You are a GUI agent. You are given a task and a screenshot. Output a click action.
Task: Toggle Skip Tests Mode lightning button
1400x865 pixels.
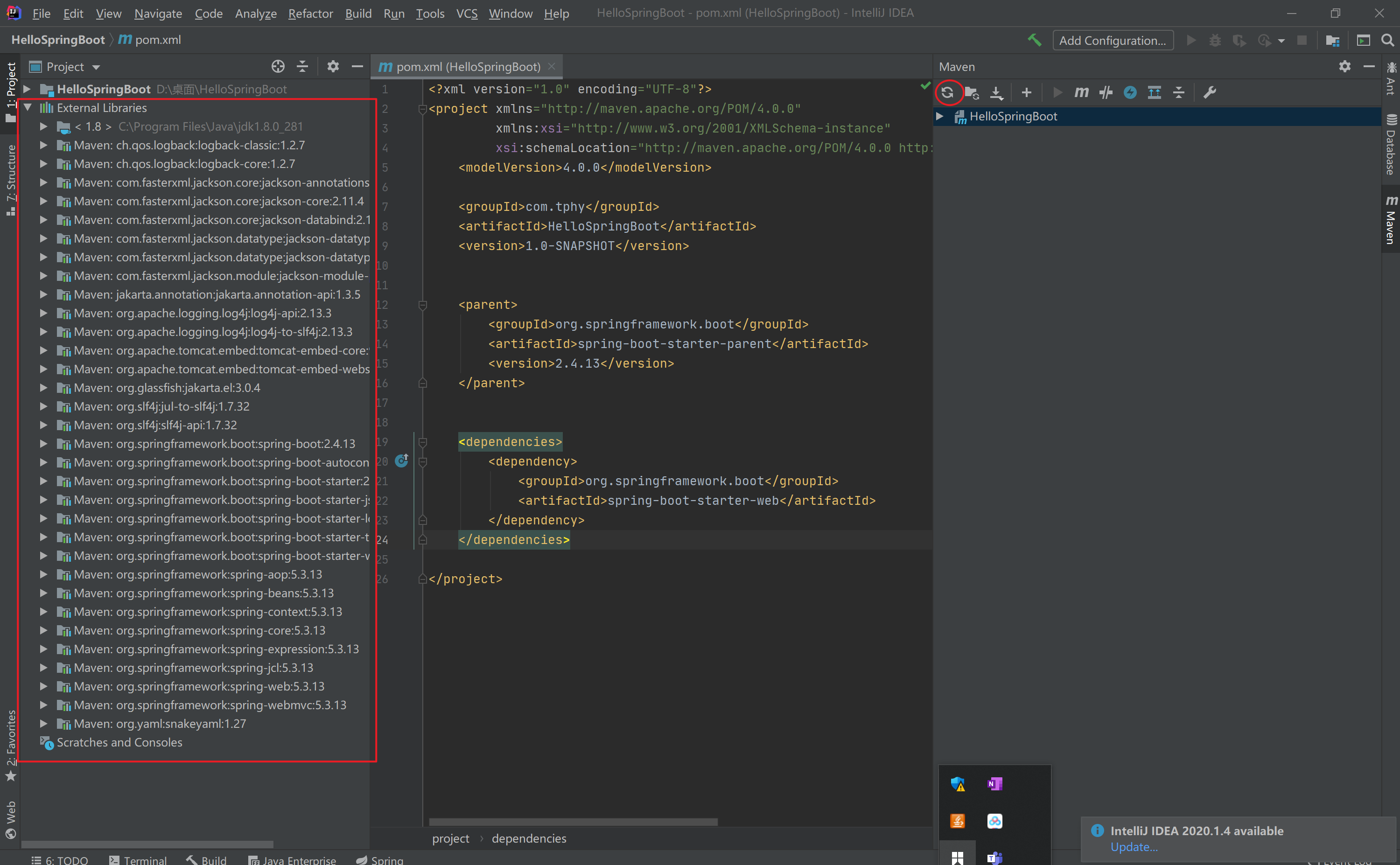click(x=1129, y=92)
